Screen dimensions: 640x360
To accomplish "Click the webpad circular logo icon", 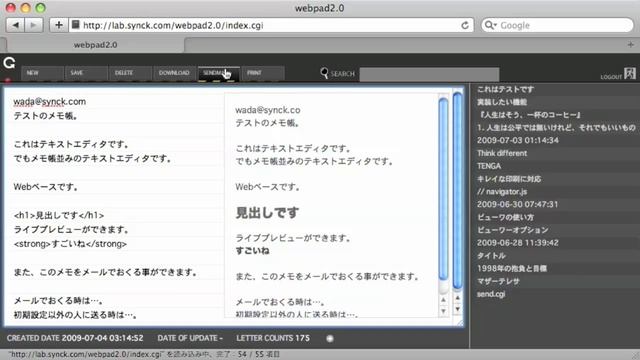I will tap(9, 63).
